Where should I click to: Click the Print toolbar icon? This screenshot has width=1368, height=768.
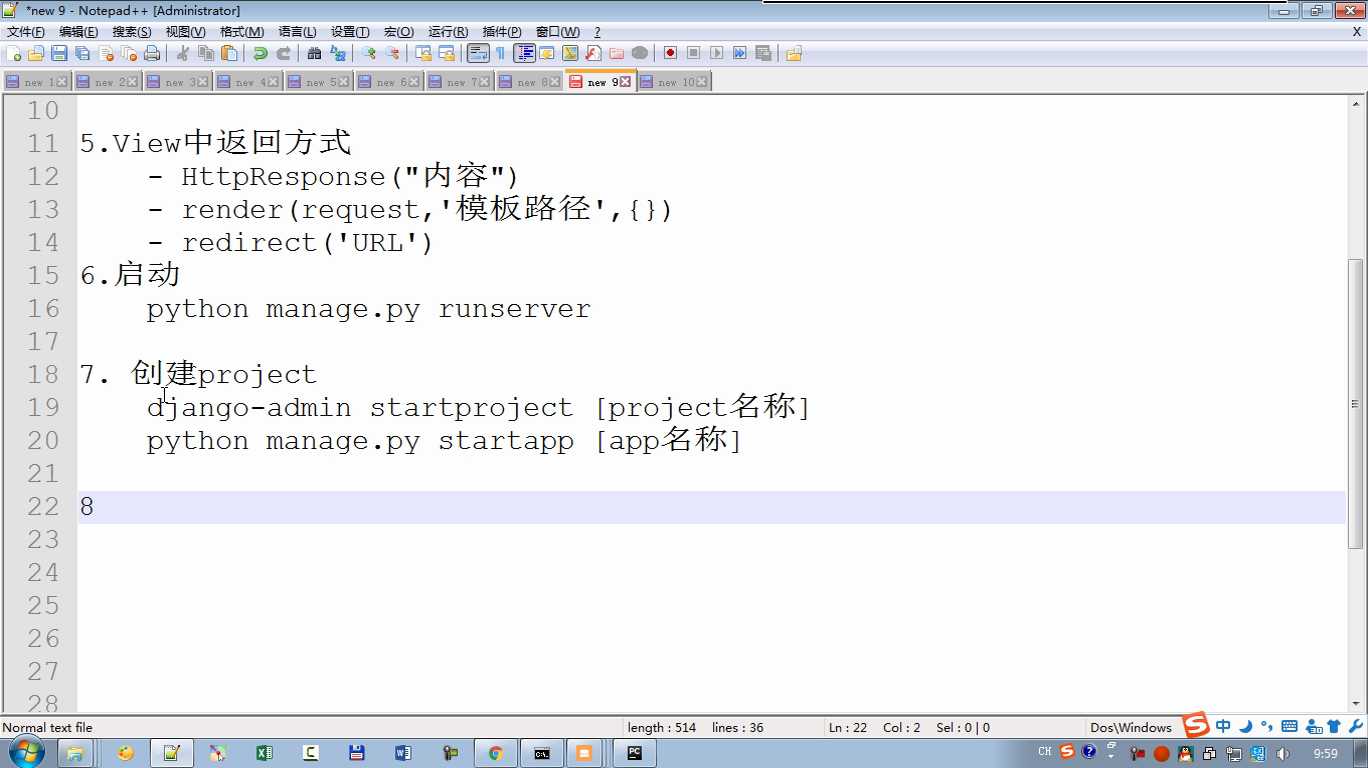pos(152,53)
